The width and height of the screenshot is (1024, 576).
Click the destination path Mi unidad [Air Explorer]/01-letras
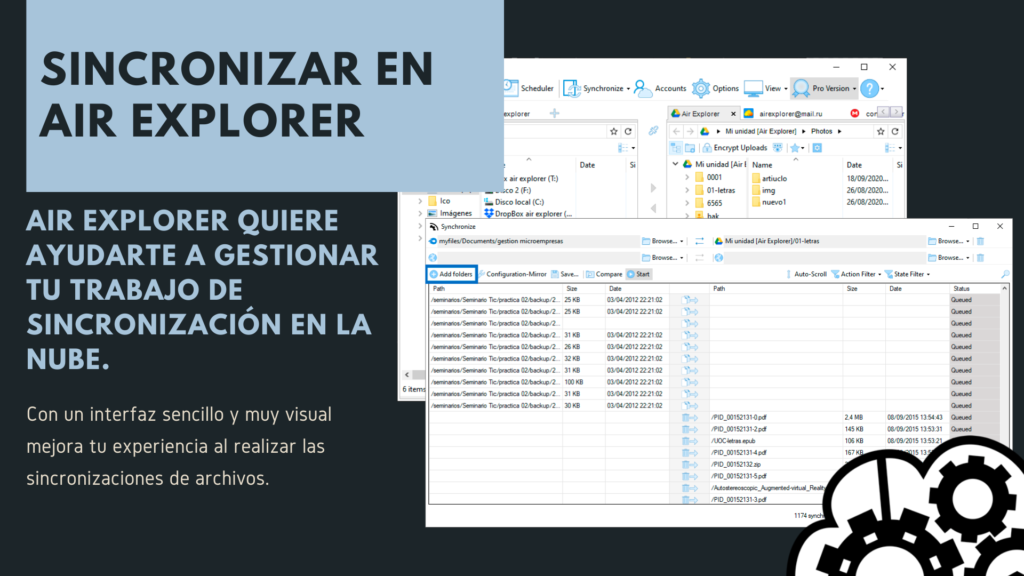772,241
